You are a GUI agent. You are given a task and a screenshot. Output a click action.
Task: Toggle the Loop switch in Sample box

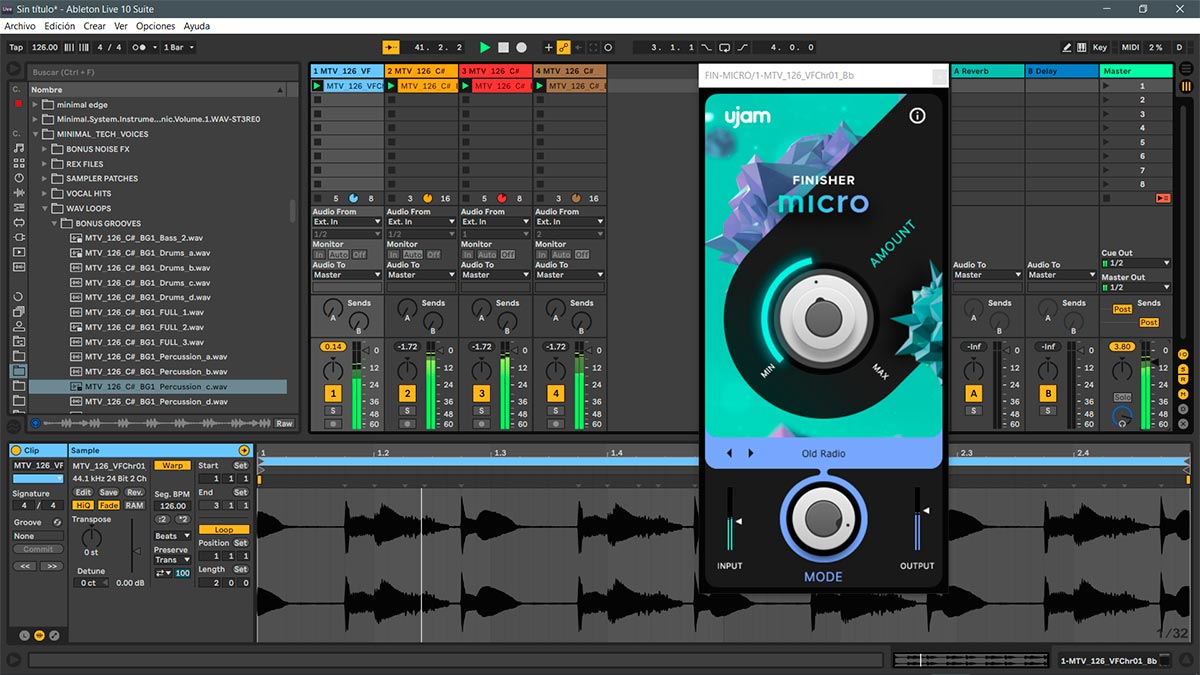tap(224, 529)
